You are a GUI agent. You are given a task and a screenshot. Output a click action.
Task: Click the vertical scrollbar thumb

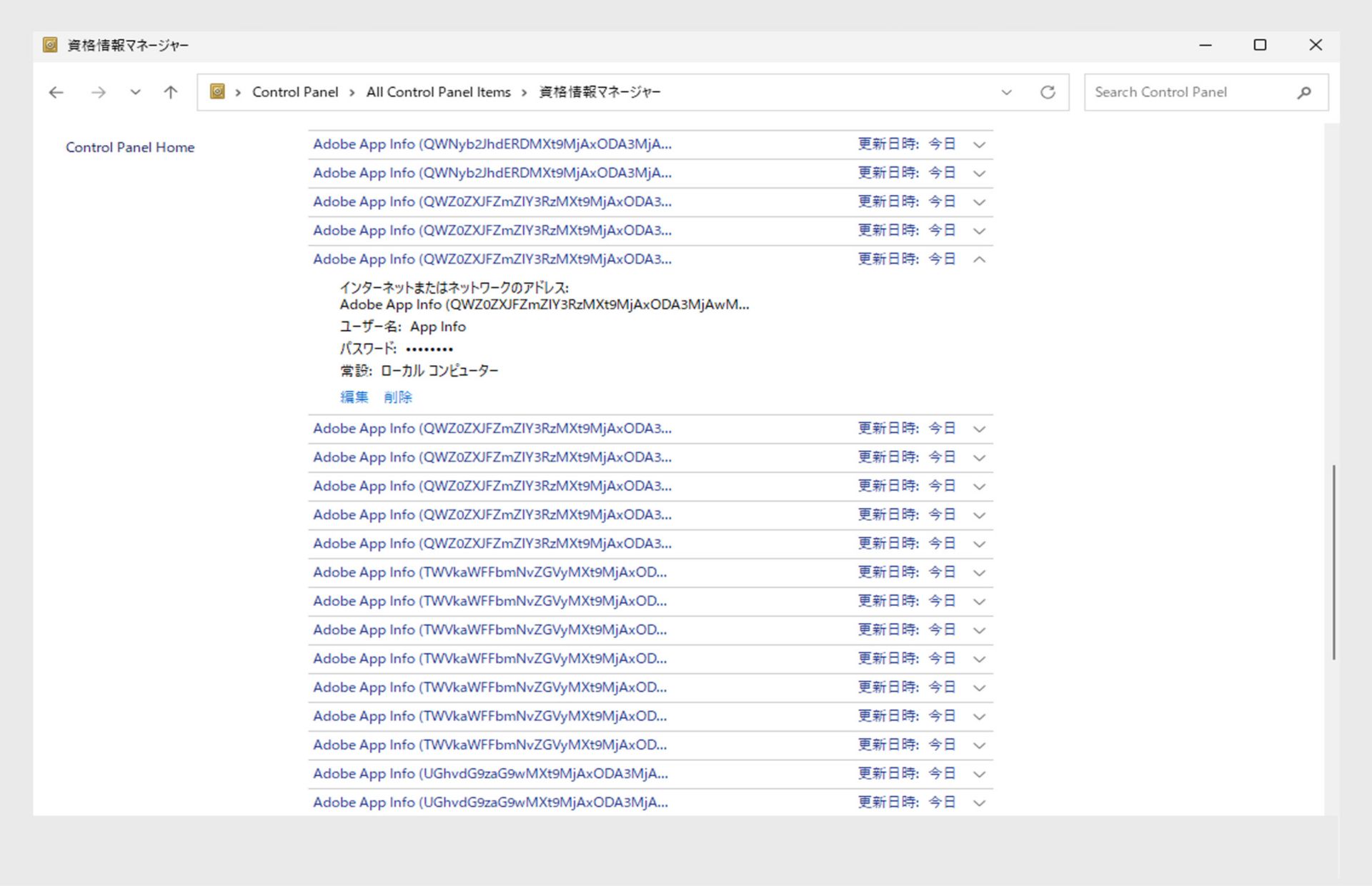(x=1333, y=562)
